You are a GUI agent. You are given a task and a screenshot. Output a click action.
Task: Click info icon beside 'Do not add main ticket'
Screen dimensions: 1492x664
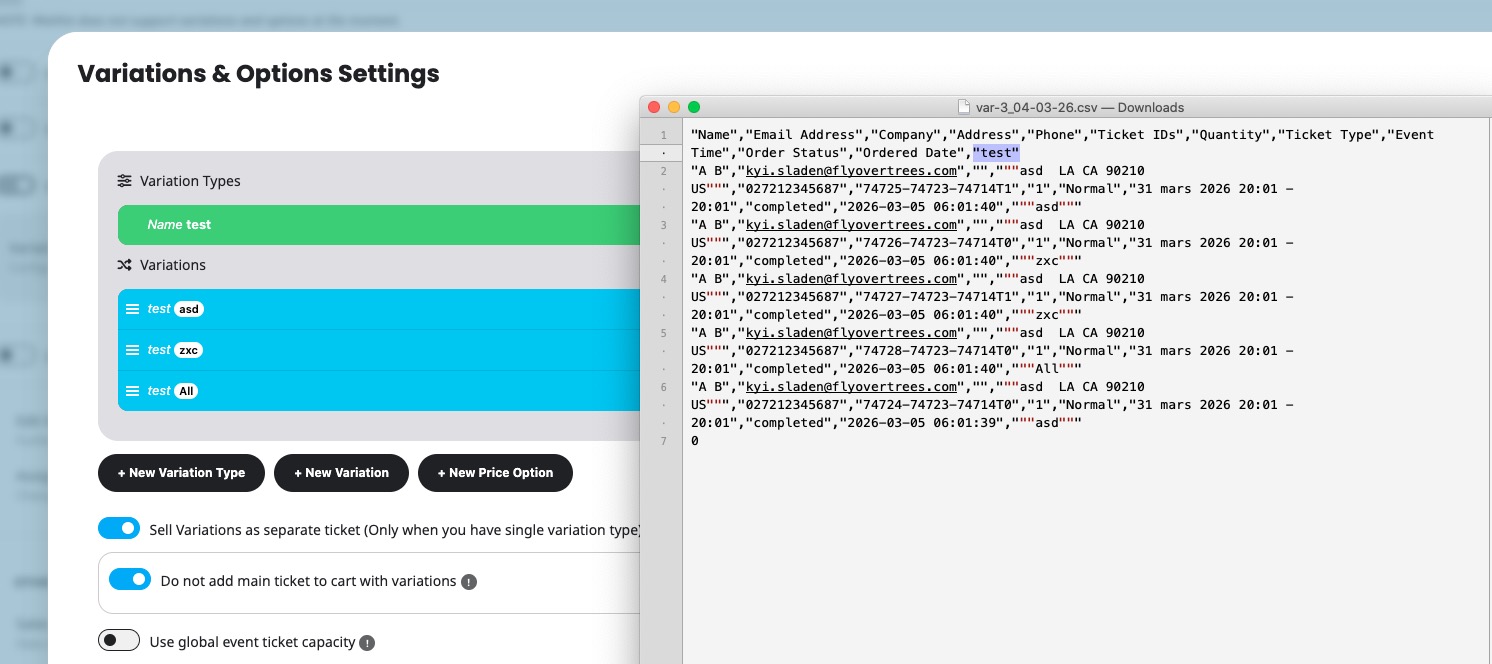tap(469, 582)
